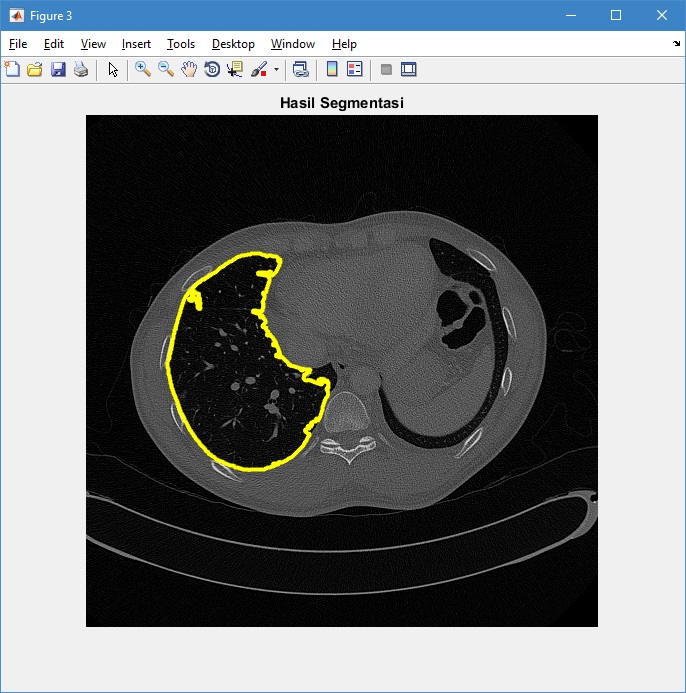Toggle the Data Cursor tool
The image size is (686, 693).
coord(235,69)
